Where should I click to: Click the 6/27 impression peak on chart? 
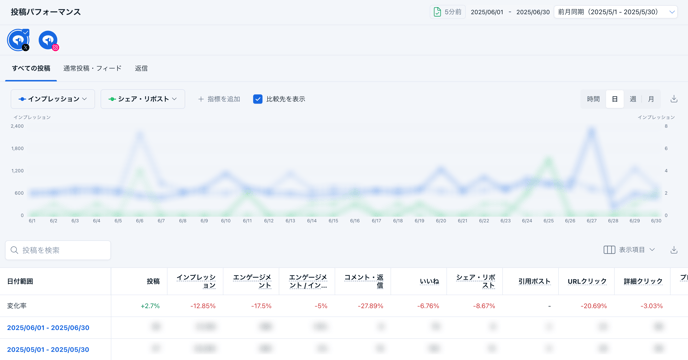click(591, 130)
